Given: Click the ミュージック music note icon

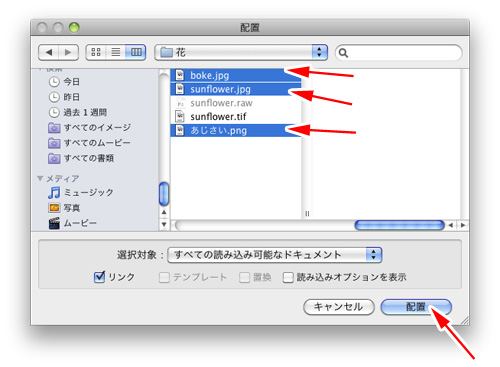Looking at the screenshot, I should point(54,192).
